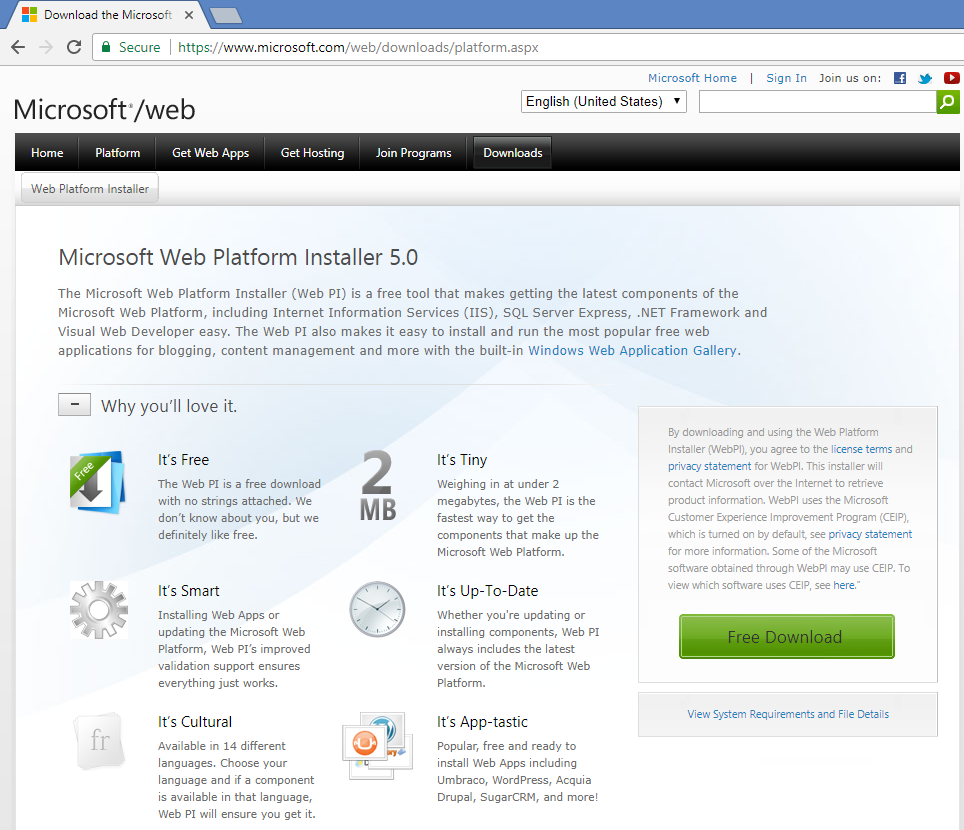964x830 pixels.
Task: Open a new browser tab
Action: 226,15
